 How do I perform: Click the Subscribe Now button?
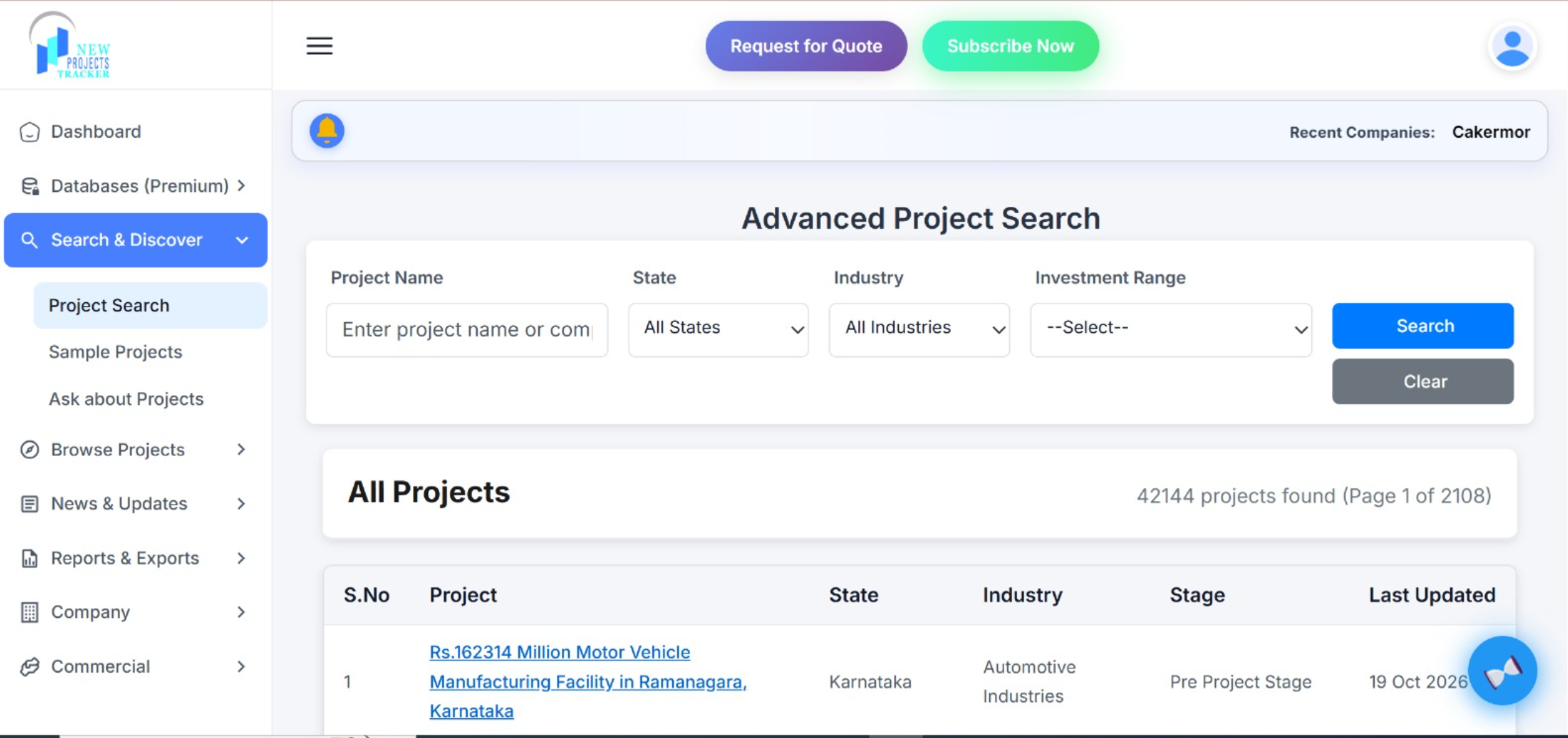click(x=1010, y=47)
